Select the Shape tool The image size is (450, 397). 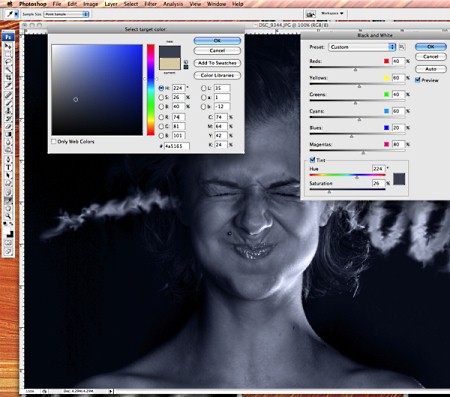tap(8, 183)
